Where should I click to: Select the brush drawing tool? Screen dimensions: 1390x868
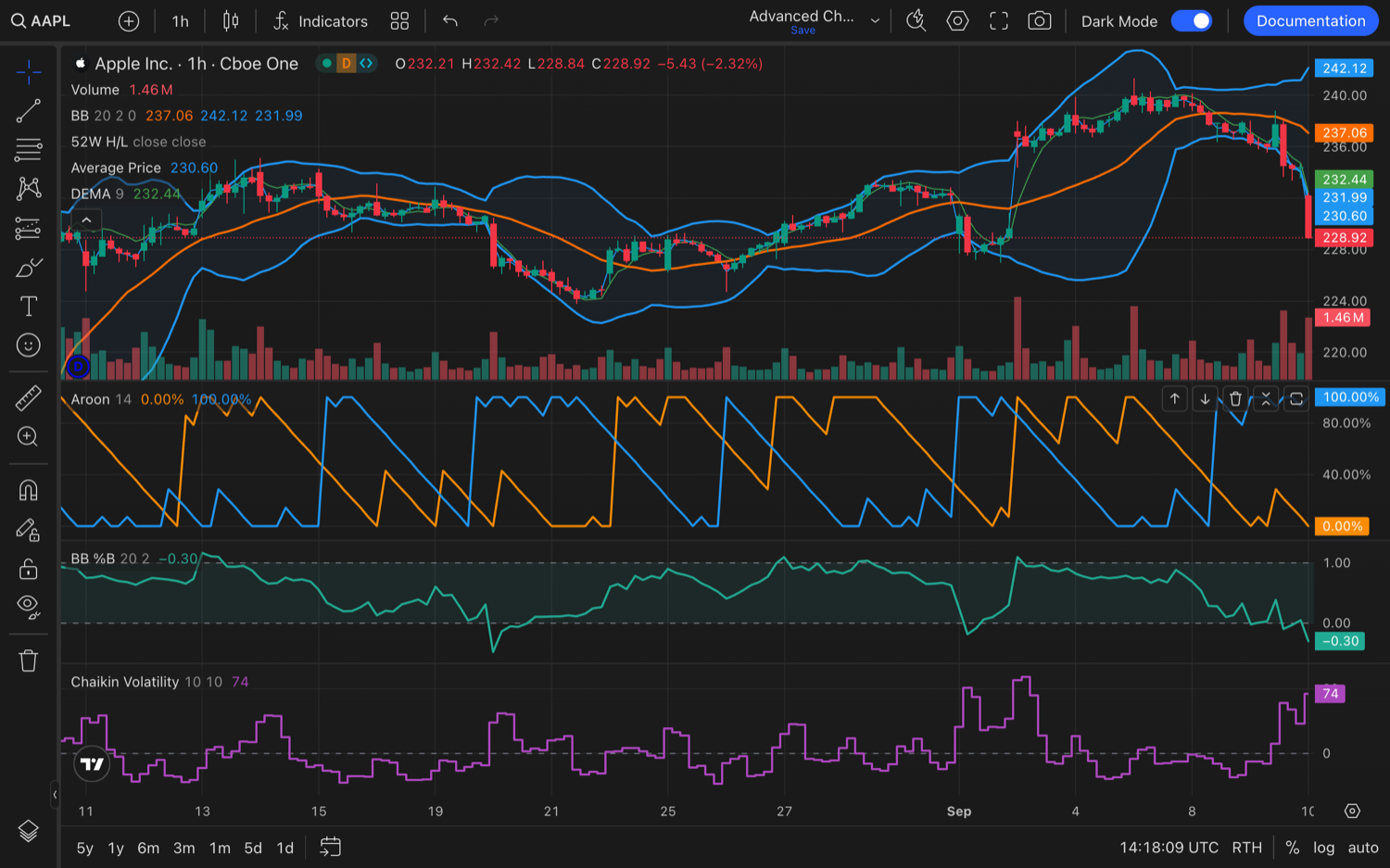point(29,268)
